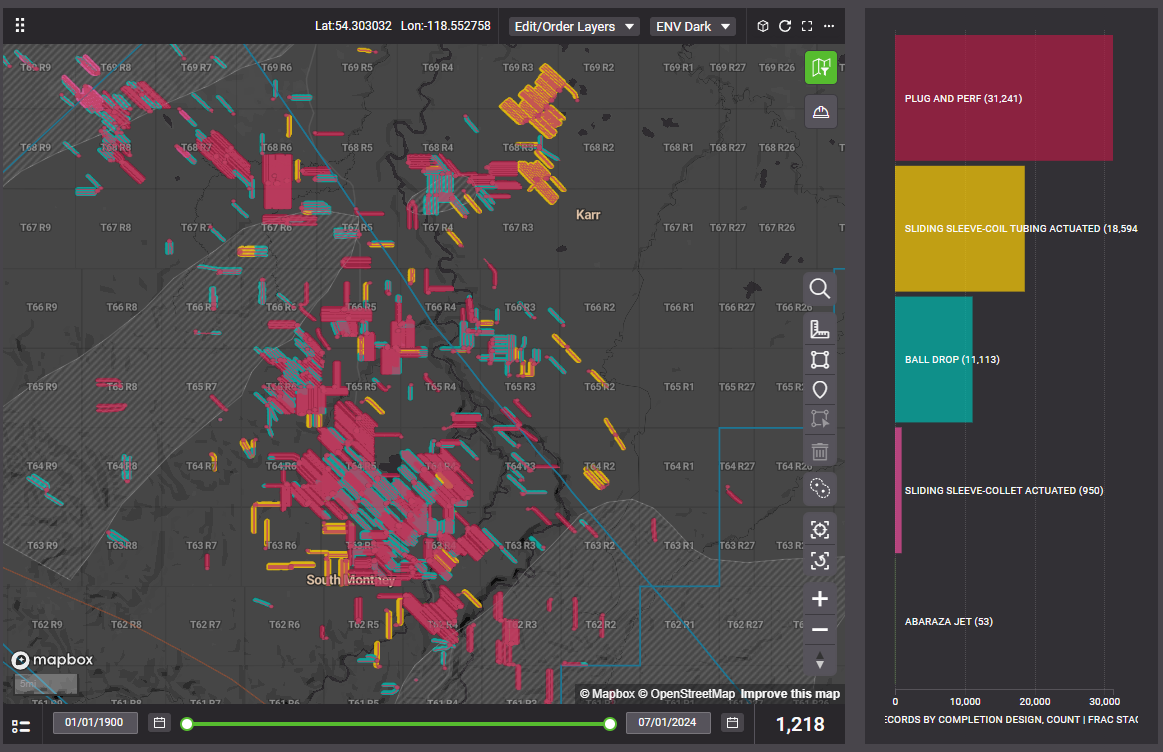Click the recenter map target icon
Image resolution: width=1163 pixels, height=752 pixels.
(820, 529)
